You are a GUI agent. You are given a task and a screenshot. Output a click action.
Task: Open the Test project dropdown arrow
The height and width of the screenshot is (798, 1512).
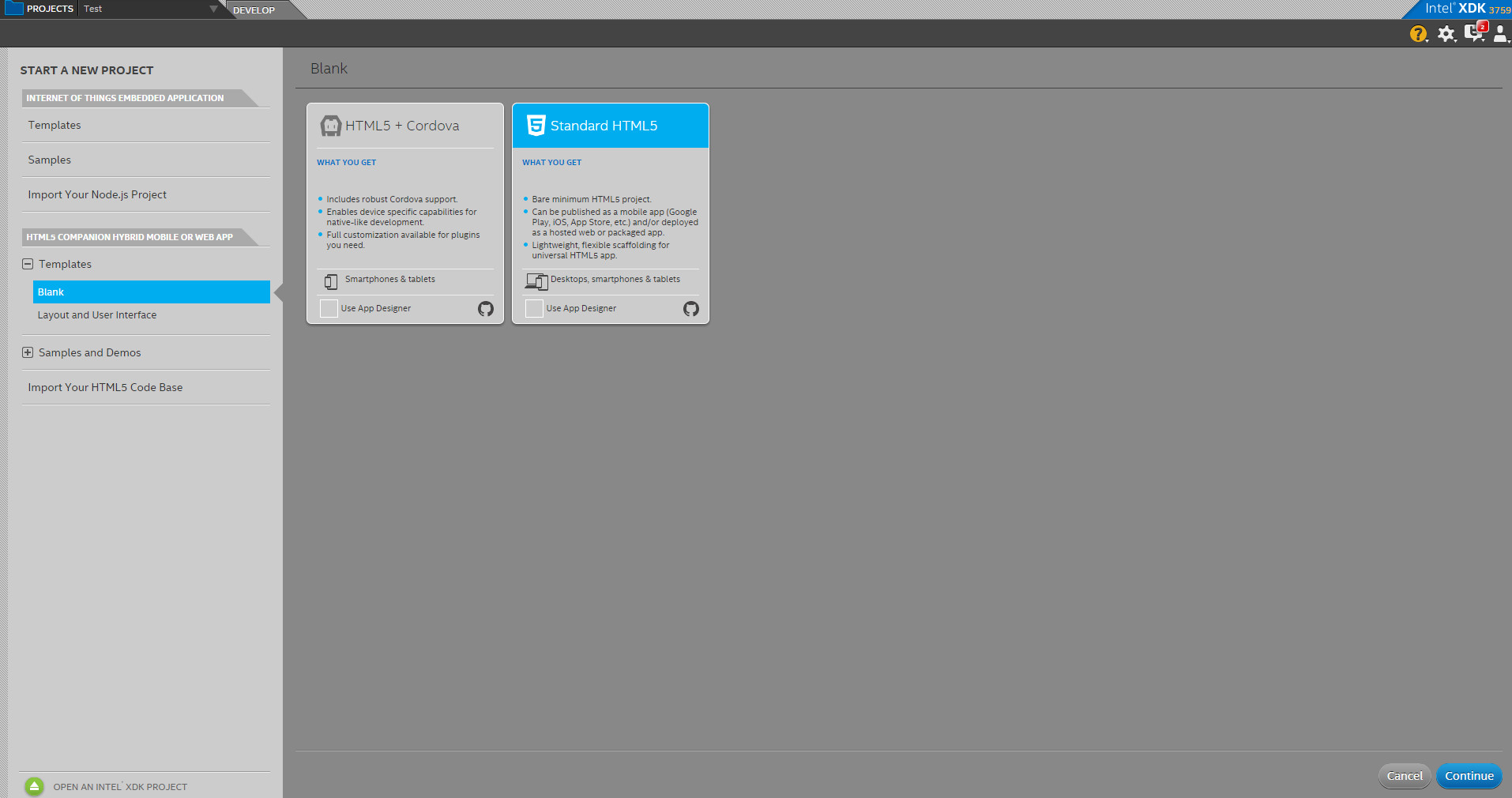tap(213, 9)
